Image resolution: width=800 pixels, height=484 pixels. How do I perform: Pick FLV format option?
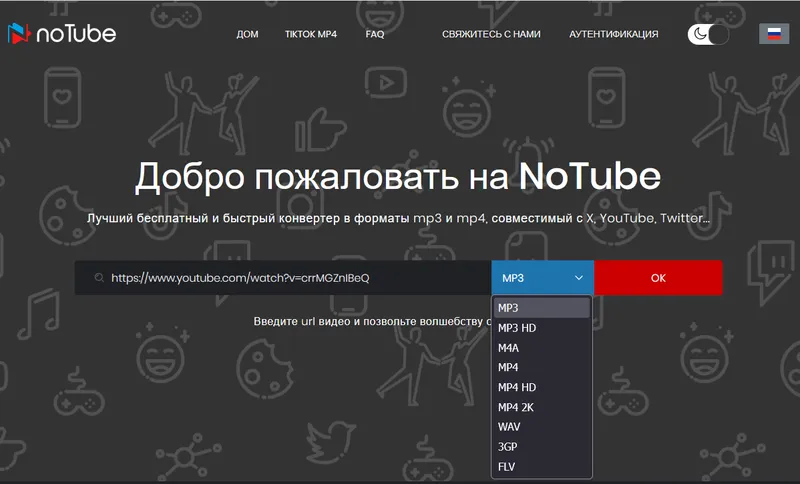pos(542,467)
